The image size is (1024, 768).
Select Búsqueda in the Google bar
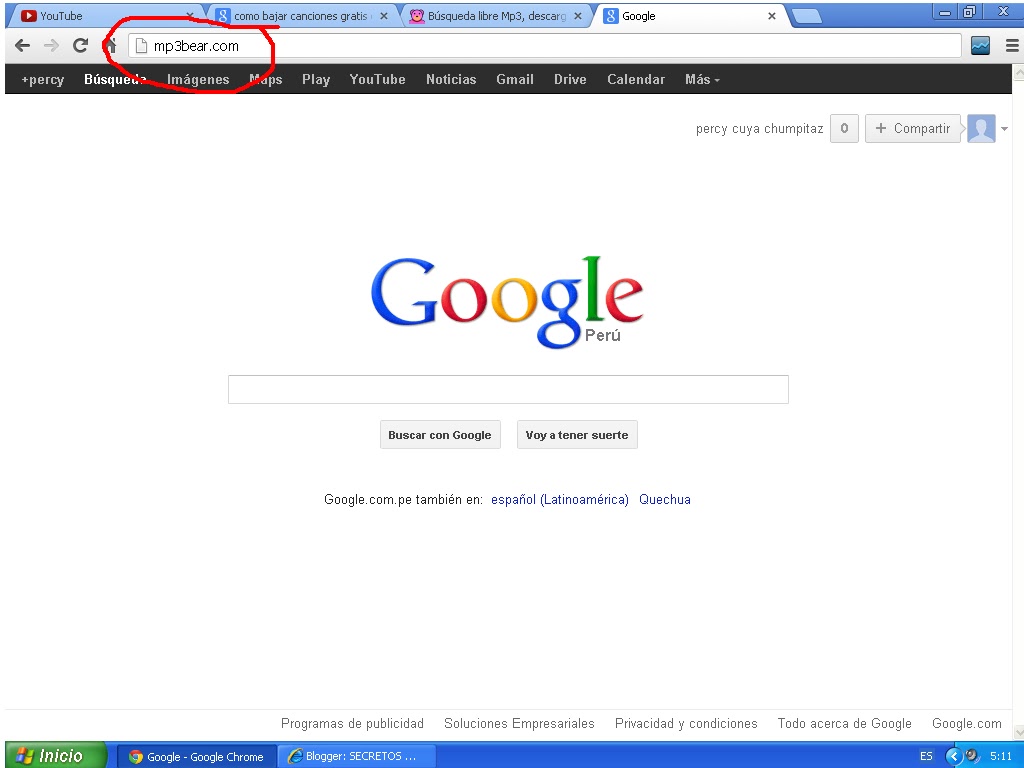[115, 80]
